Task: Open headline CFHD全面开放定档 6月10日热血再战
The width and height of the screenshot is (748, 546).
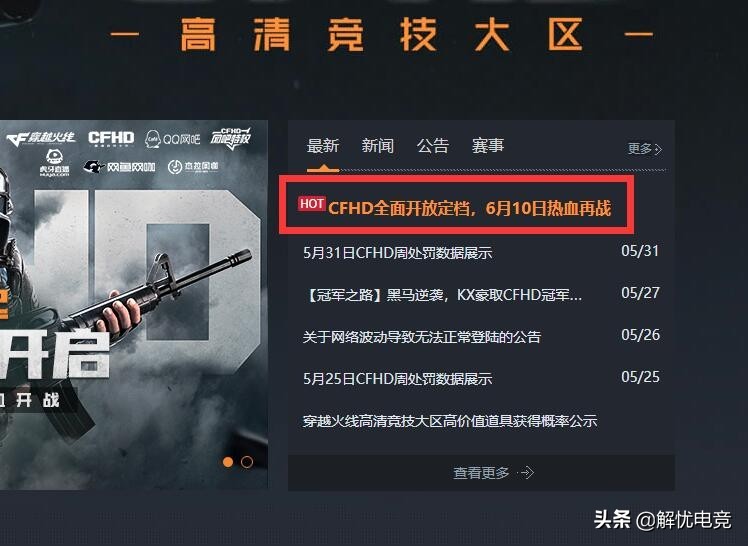Action: pyautogui.click(x=470, y=208)
